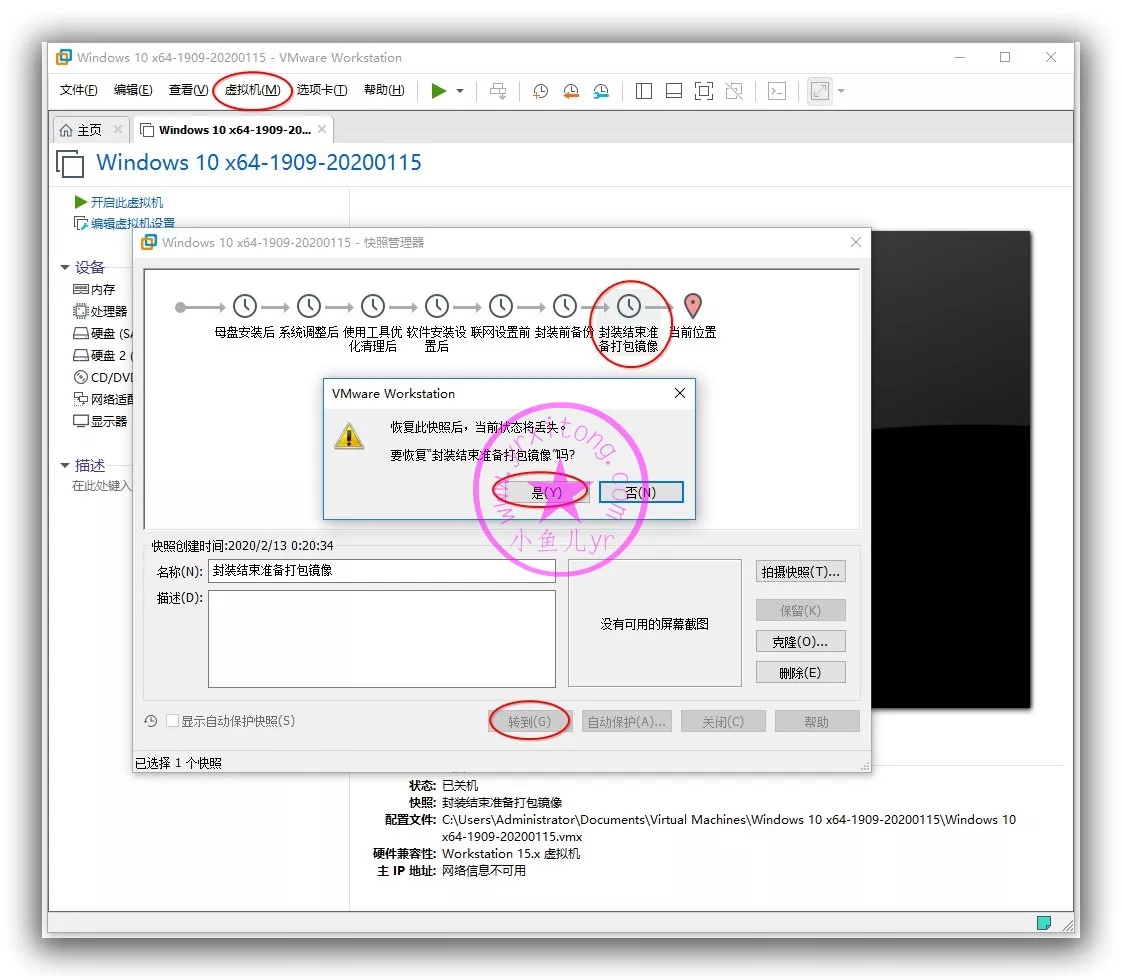Click the green power on play icon
1122x980 pixels.
coord(438,91)
